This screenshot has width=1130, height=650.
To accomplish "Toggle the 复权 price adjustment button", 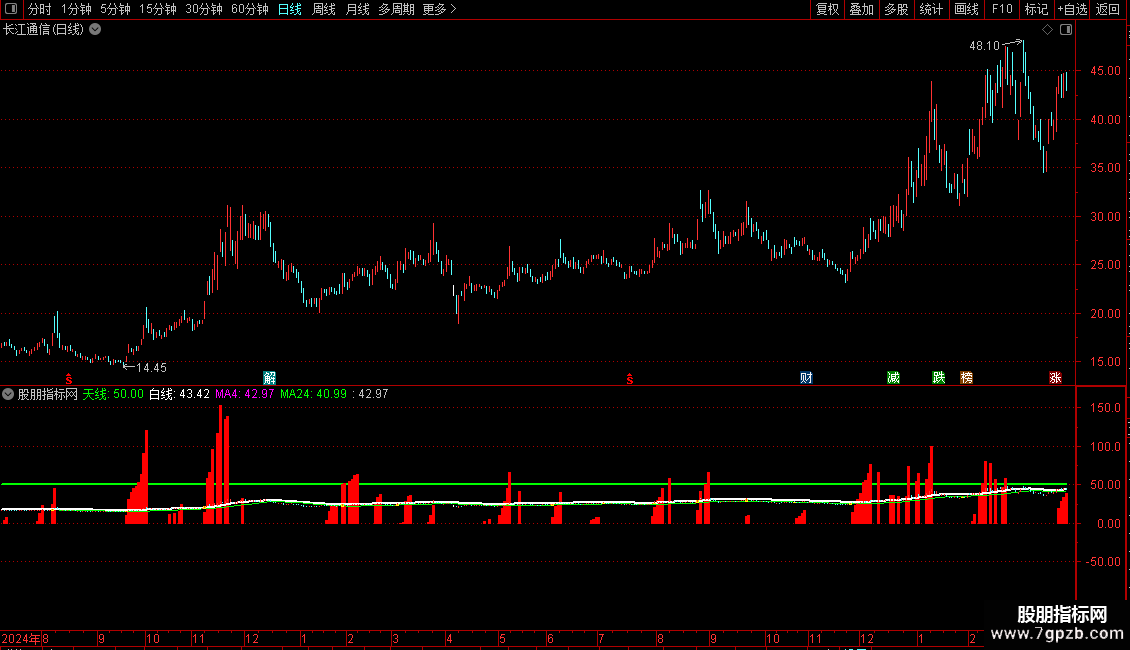I will [x=827, y=9].
